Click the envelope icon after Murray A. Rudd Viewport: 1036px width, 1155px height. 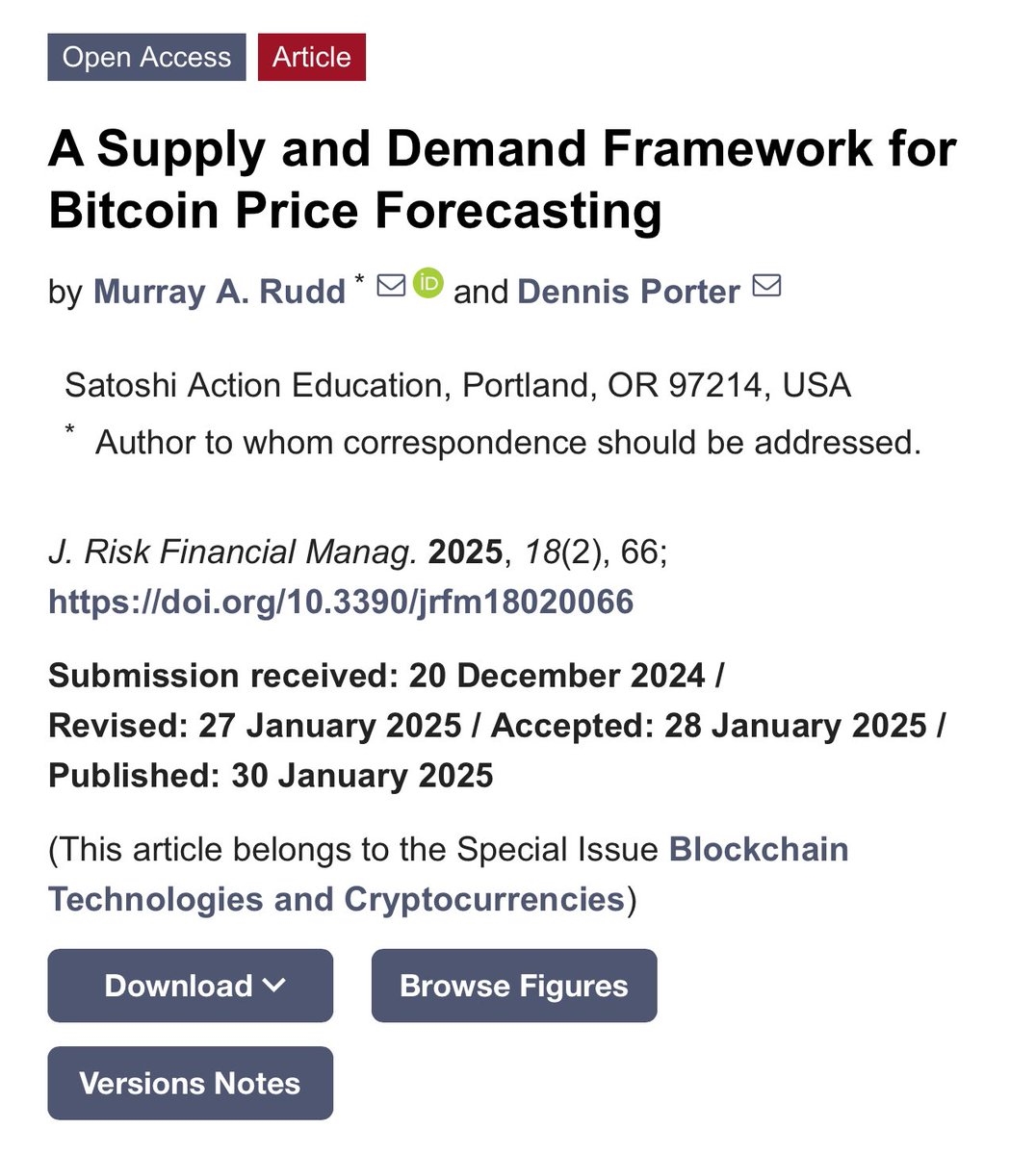coord(390,286)
